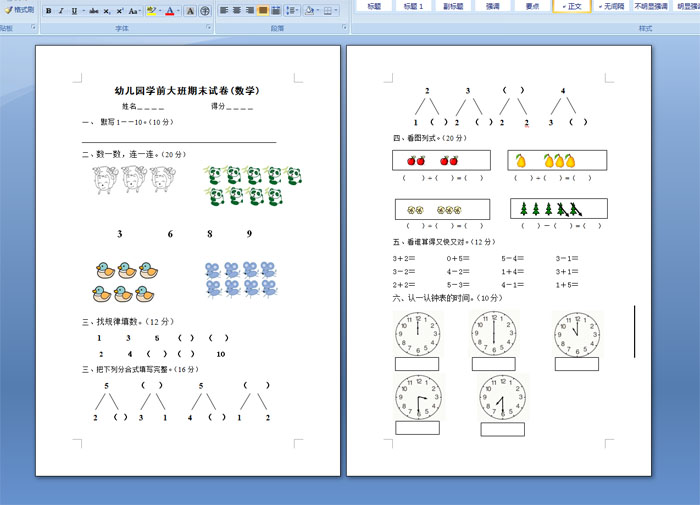700x505 pixels.
Task: Toggle italic formatting
Action: (x=61, y=11)
